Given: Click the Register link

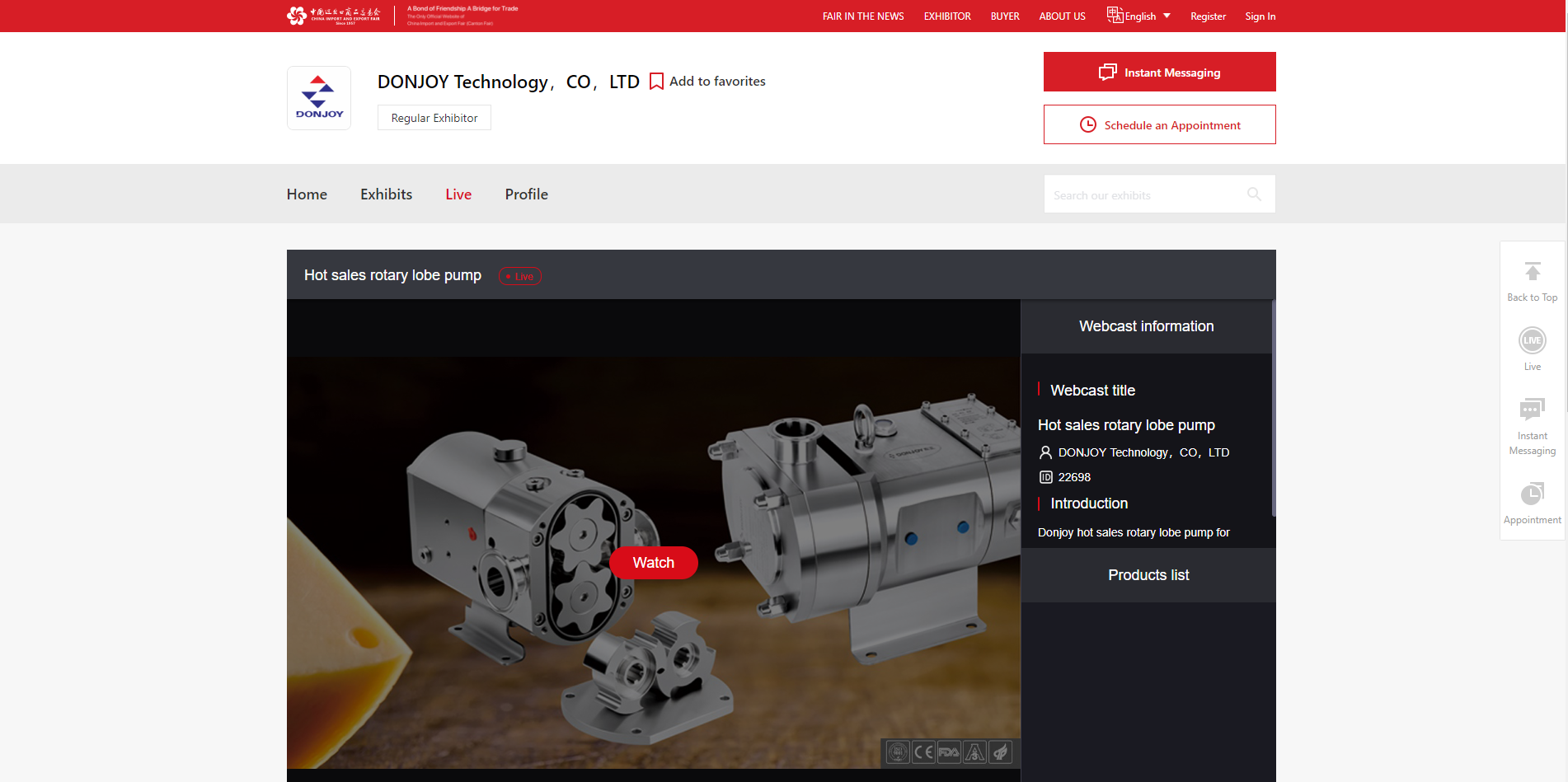Looking at the screenshot, I should pos(1208,16).
